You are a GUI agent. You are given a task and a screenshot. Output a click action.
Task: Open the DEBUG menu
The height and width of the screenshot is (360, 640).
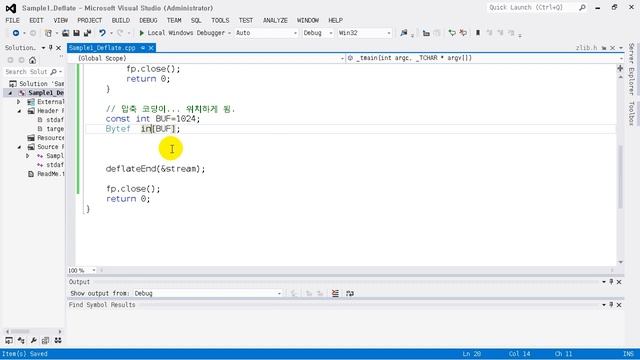148,20
